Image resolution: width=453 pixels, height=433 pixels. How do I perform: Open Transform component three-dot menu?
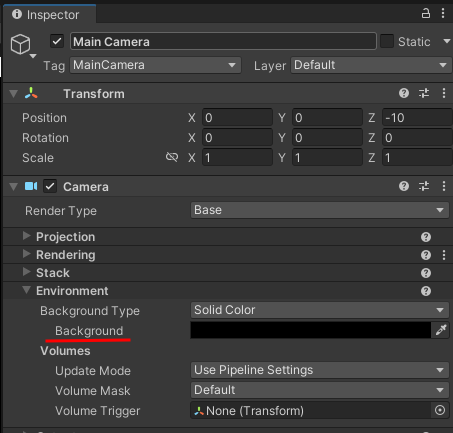(x=444, y=93)
